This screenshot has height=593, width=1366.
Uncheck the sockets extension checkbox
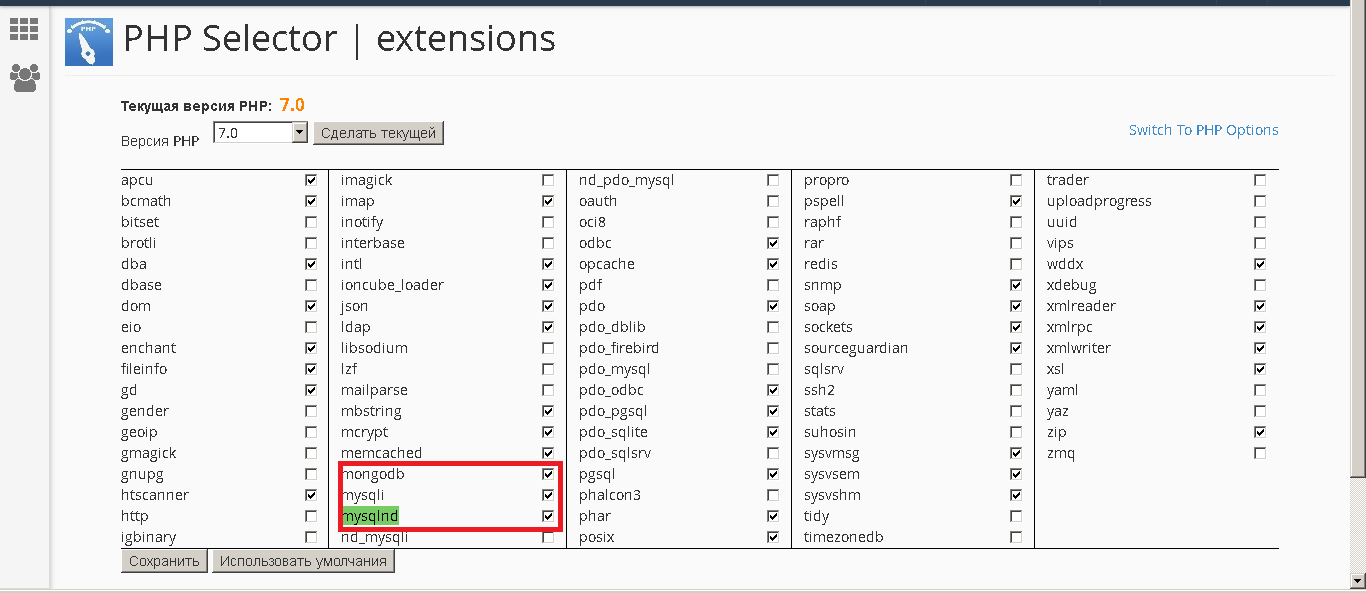tap(1016, 327)
